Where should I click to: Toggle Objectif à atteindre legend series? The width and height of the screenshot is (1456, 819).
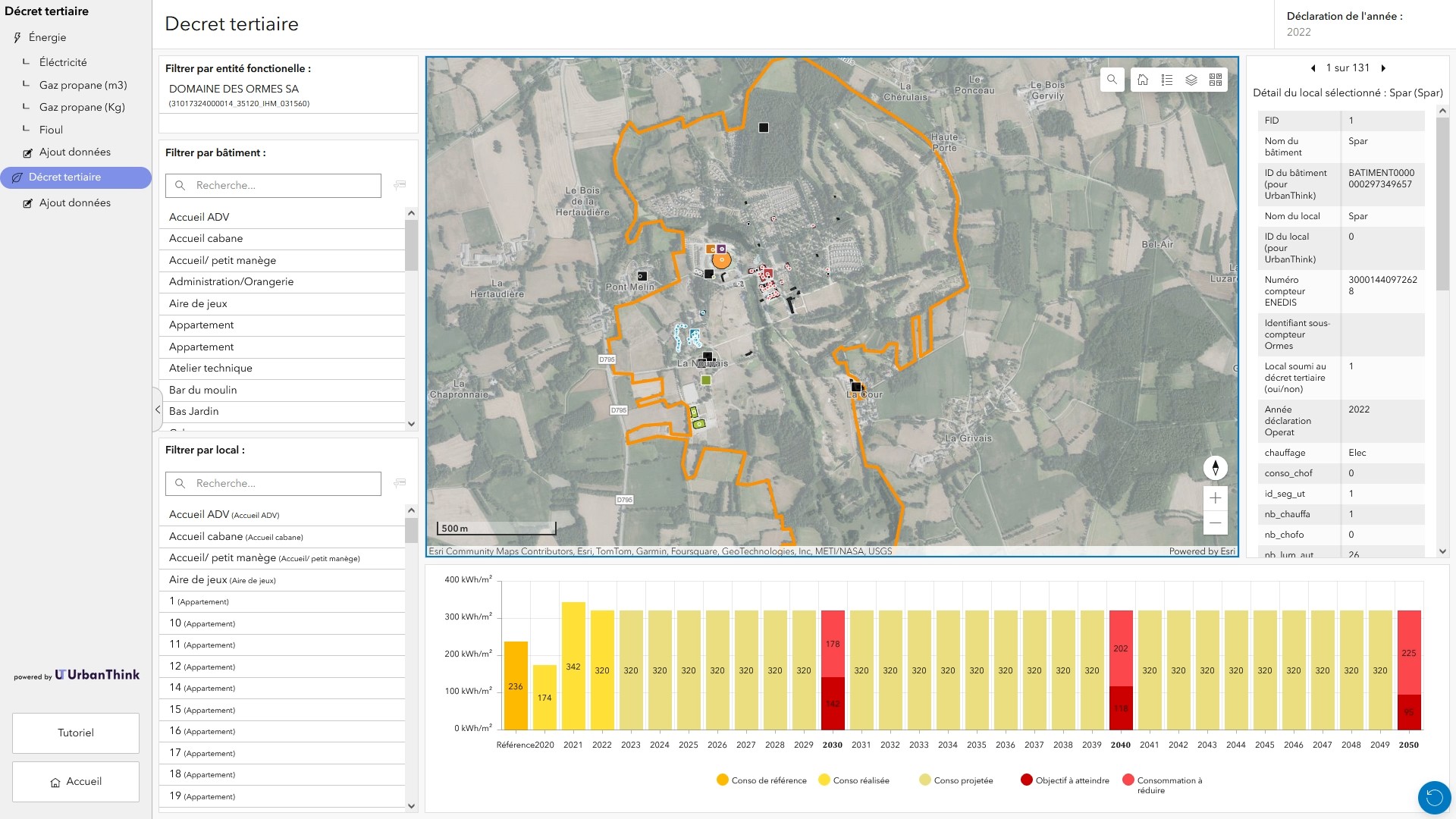[1065, 780]
